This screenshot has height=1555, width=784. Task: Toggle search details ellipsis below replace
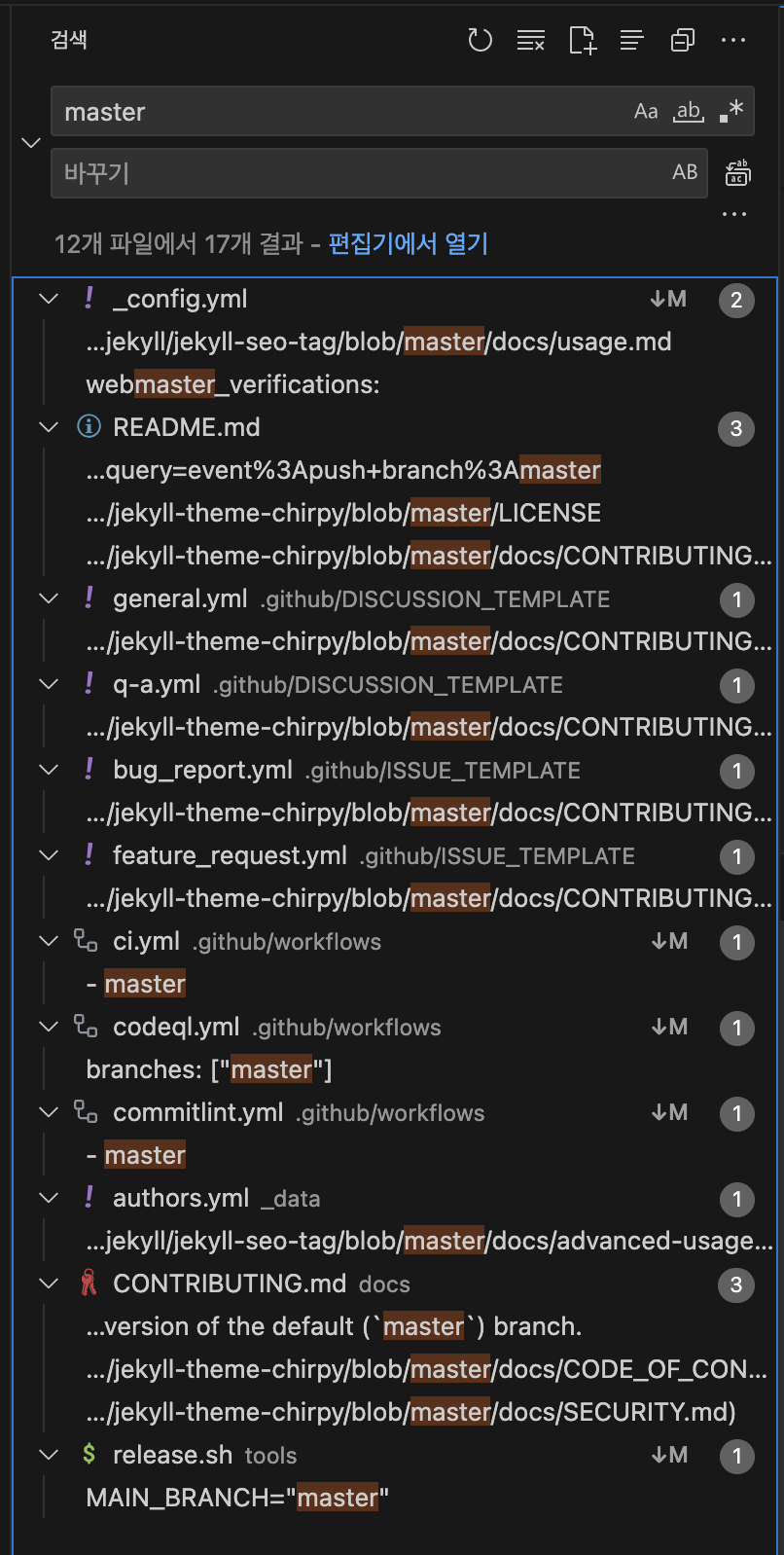(734, 214)
